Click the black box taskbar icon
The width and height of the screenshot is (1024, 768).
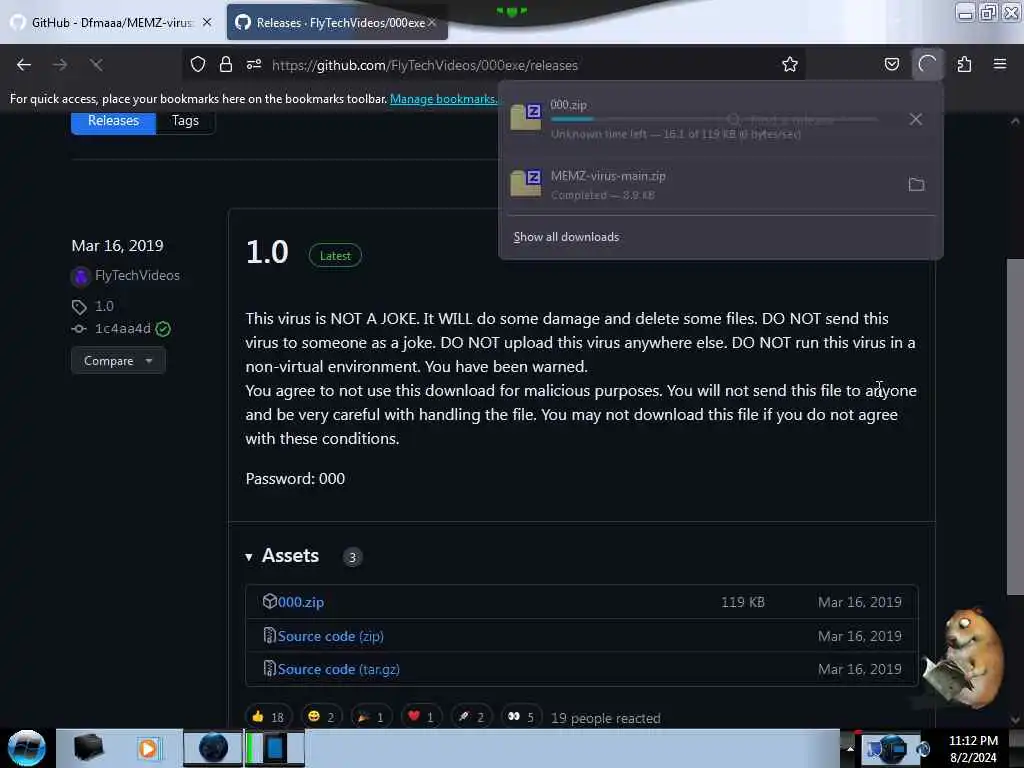88,747
